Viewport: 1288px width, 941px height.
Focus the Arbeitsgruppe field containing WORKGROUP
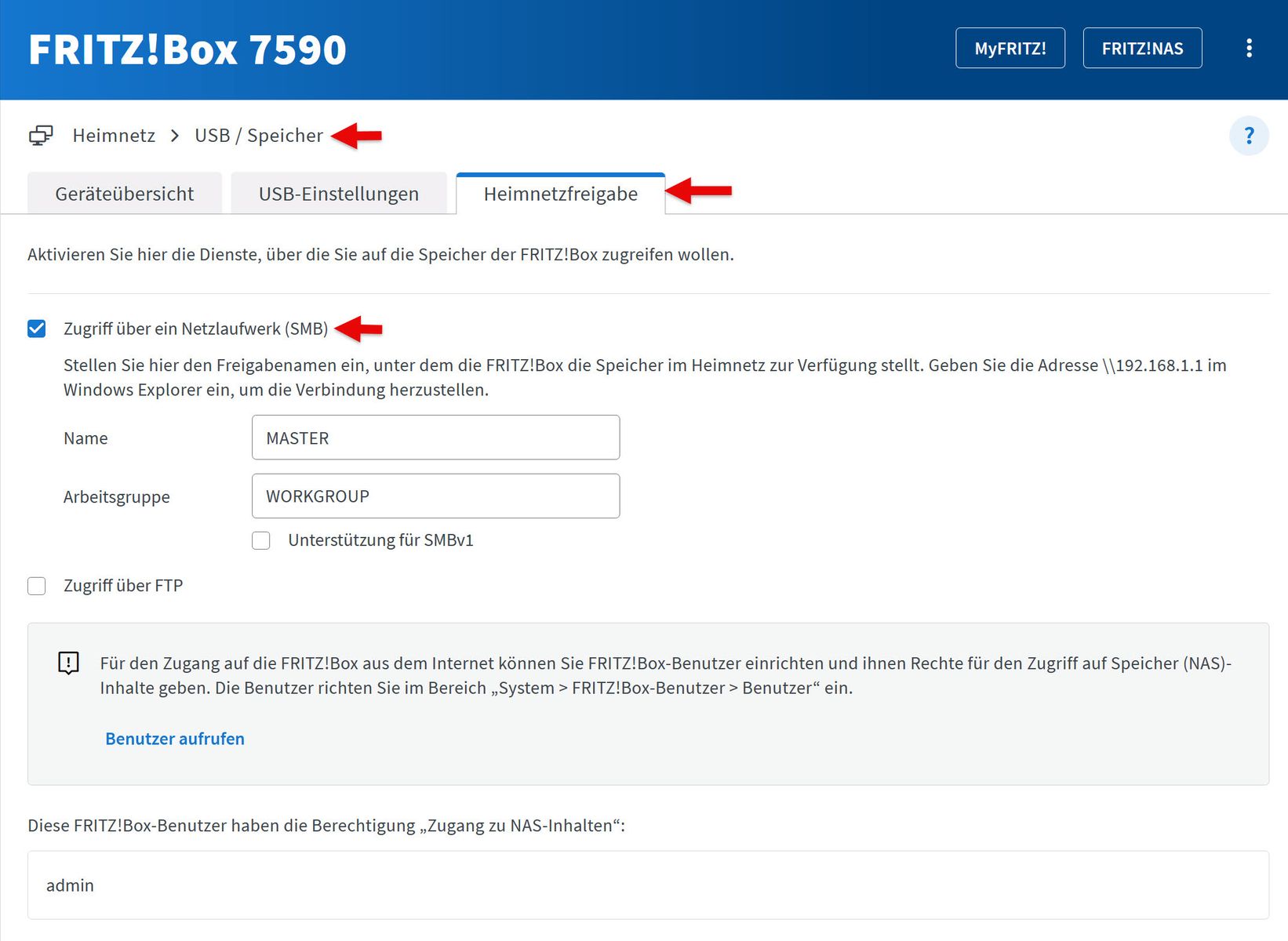[x=435, y=496]
